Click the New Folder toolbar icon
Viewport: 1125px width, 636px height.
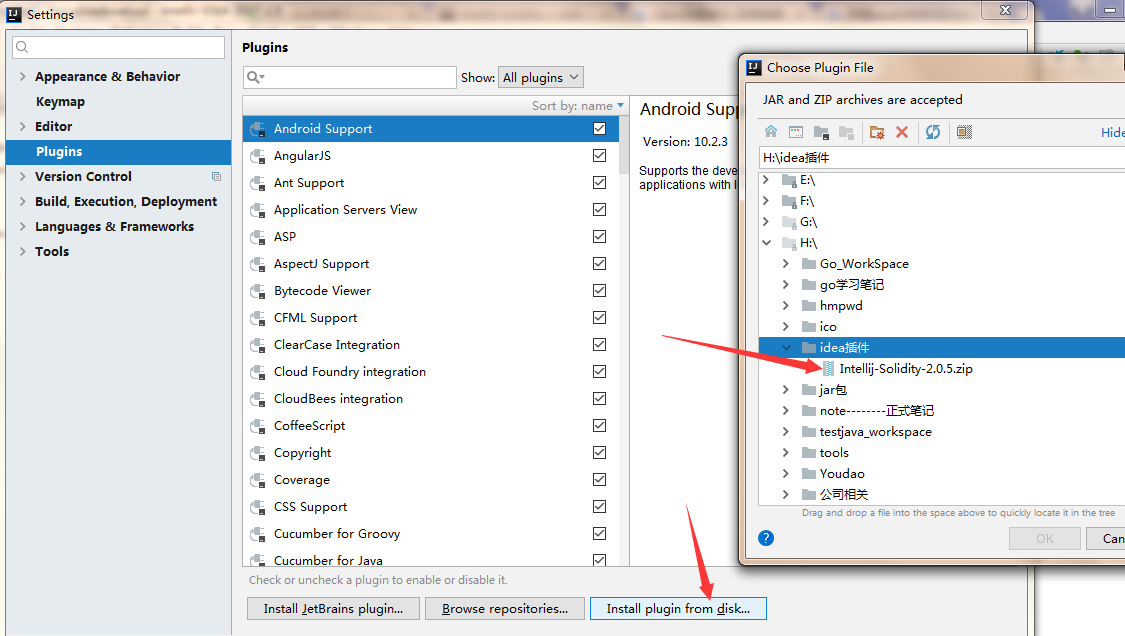877,132
